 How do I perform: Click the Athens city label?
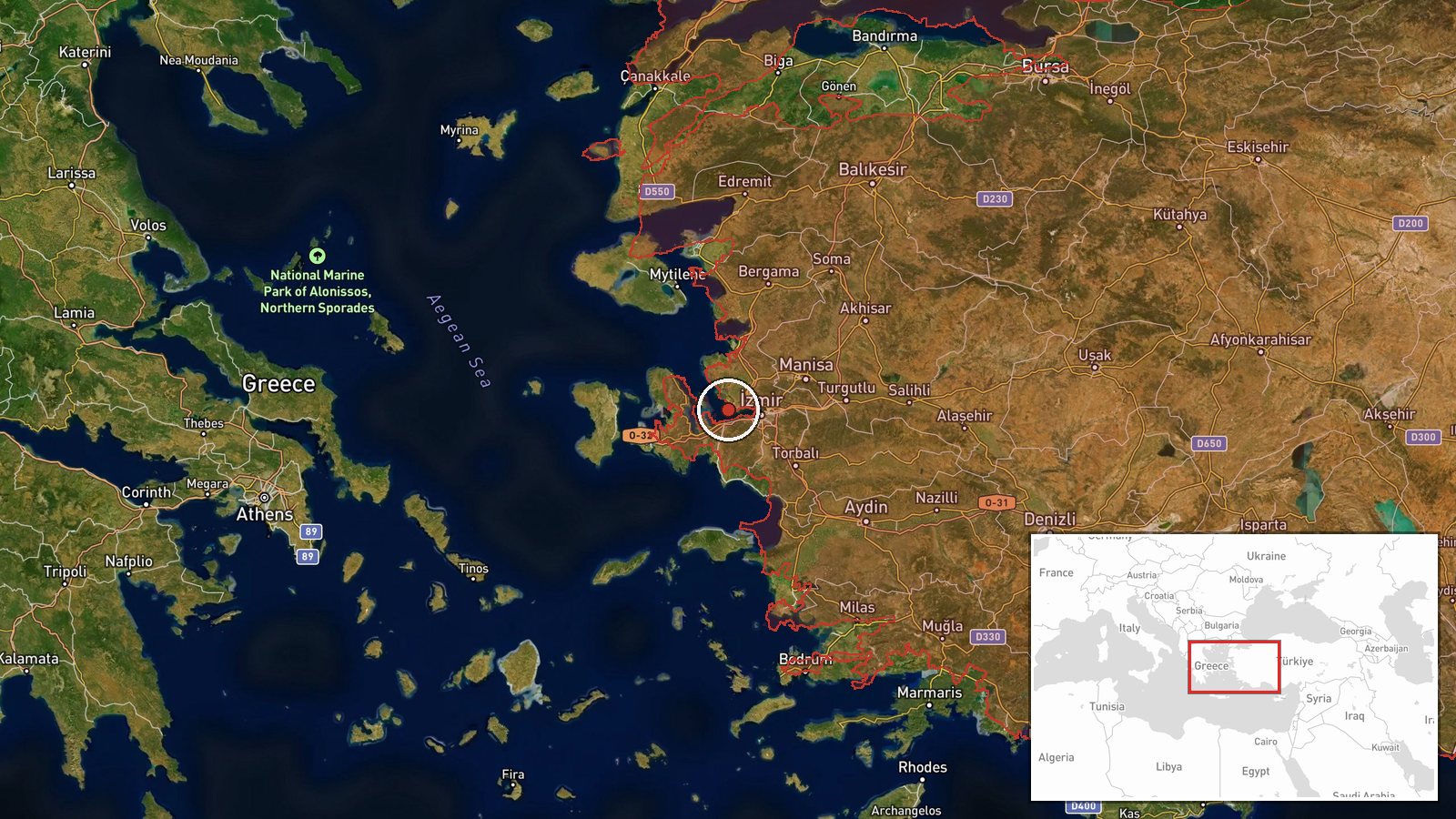coord(265,515)
